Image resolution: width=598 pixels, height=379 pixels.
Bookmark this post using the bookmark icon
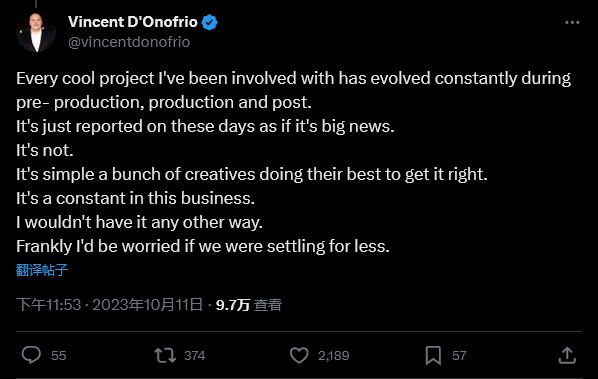433,355
